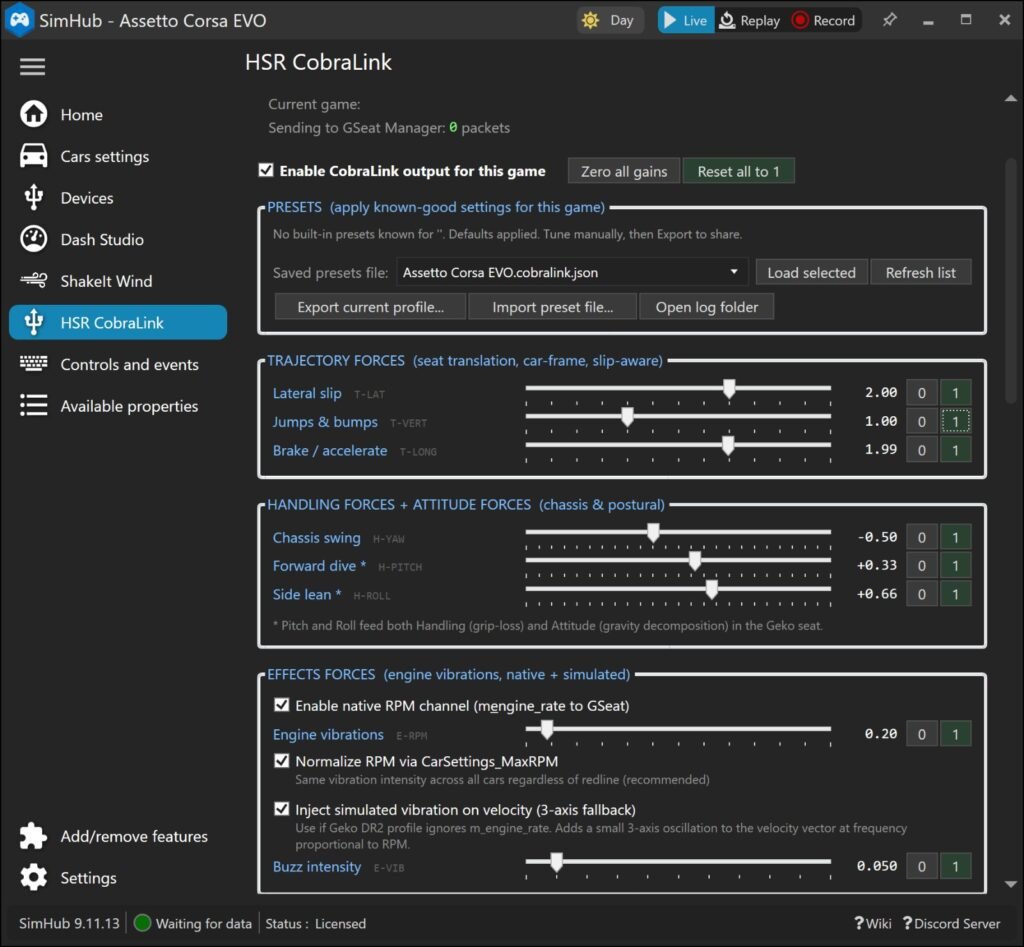Click the Buzz intensity slider handle
The width and height of the screenshot is (1024, 947).
556,862
